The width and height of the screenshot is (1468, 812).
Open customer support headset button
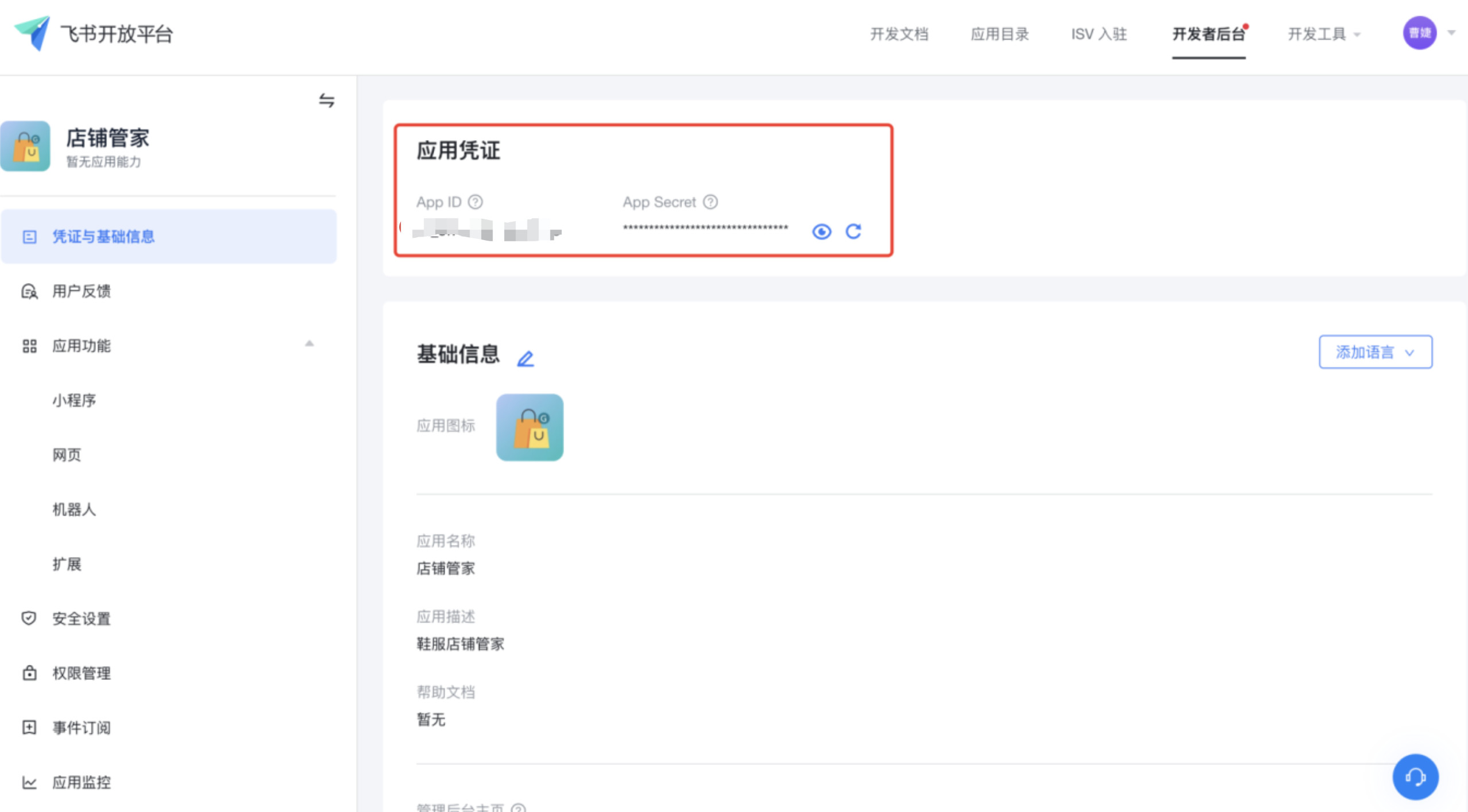(x=1415, y=777)
